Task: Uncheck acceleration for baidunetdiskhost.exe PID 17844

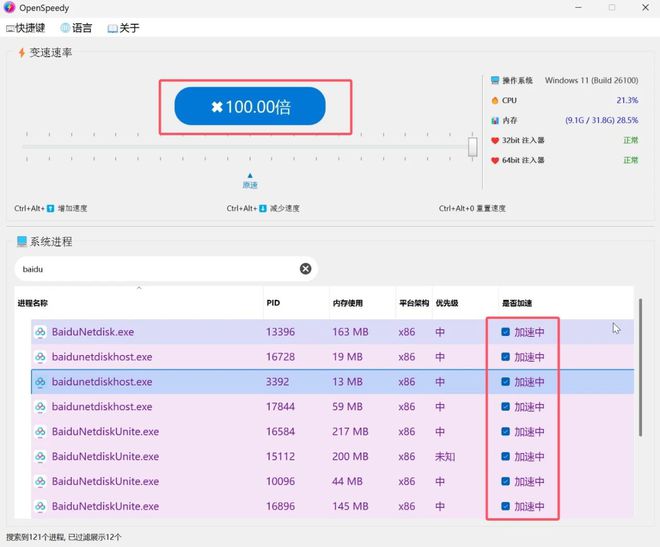Action: coord(506,406)
